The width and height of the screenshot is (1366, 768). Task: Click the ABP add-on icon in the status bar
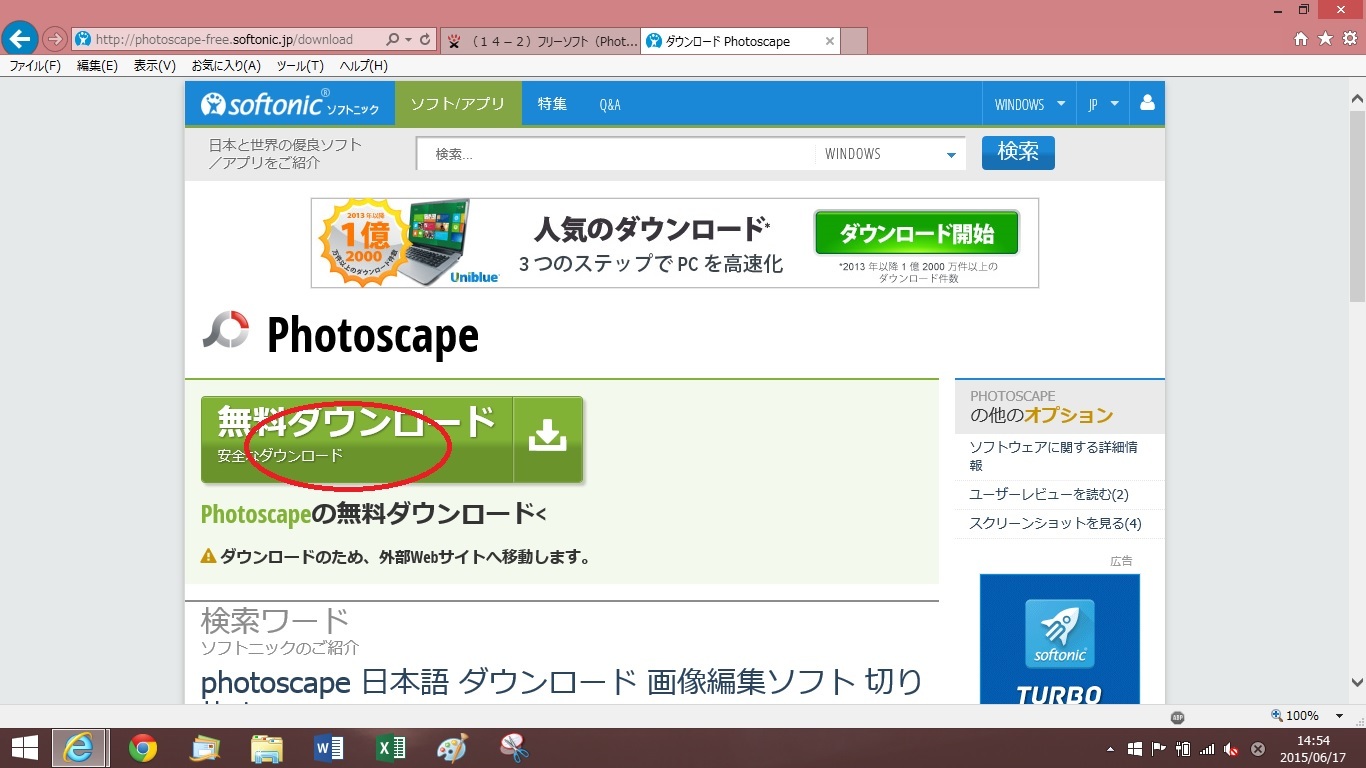click(x=1178, y=716)
